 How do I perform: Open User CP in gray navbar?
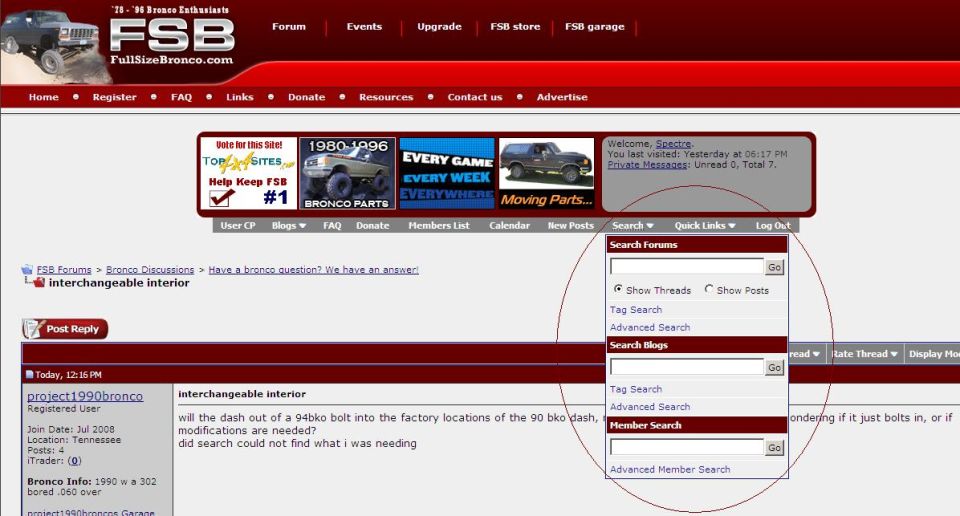click(238, 225)
